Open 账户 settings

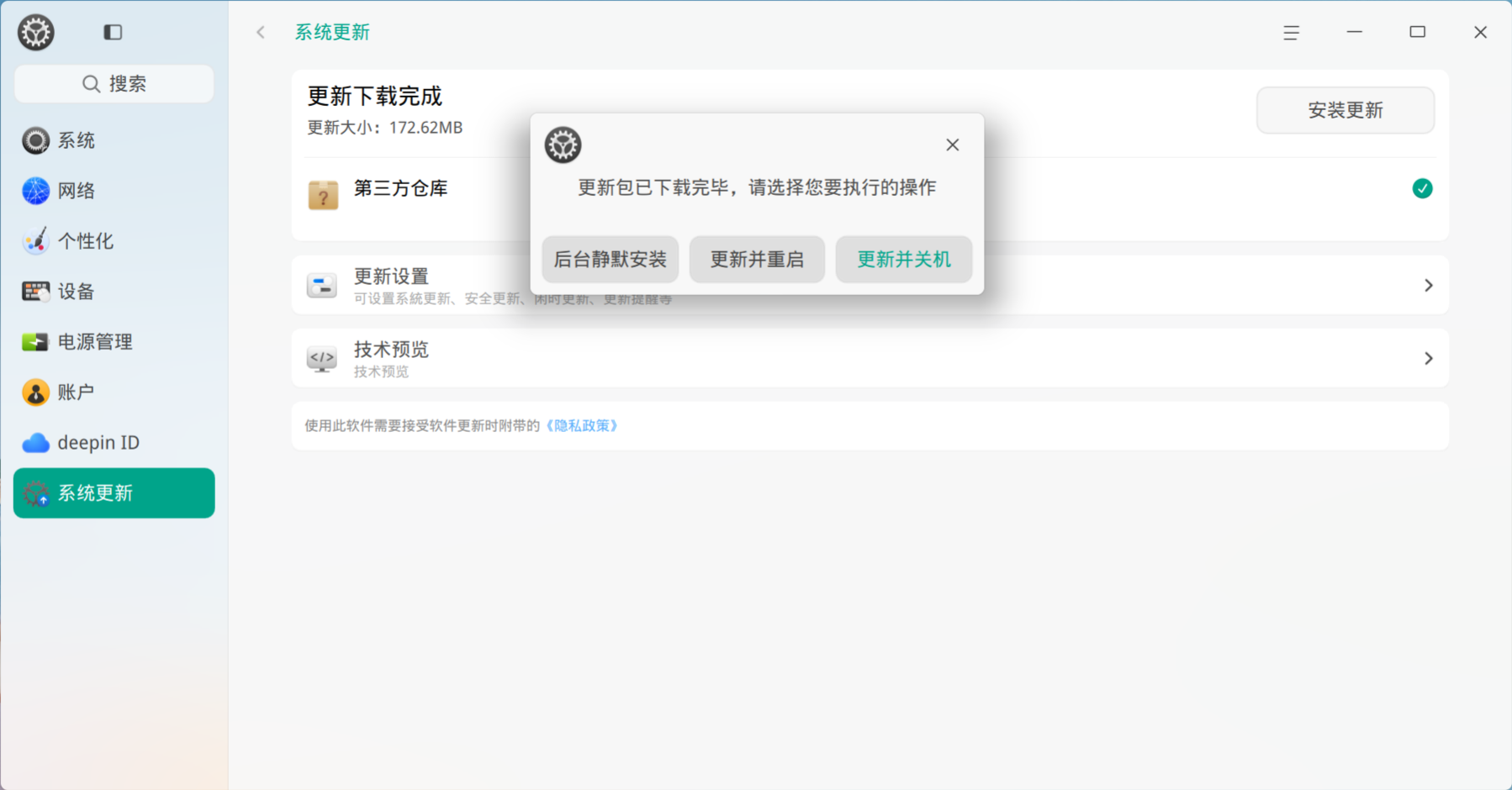point(114,392)
